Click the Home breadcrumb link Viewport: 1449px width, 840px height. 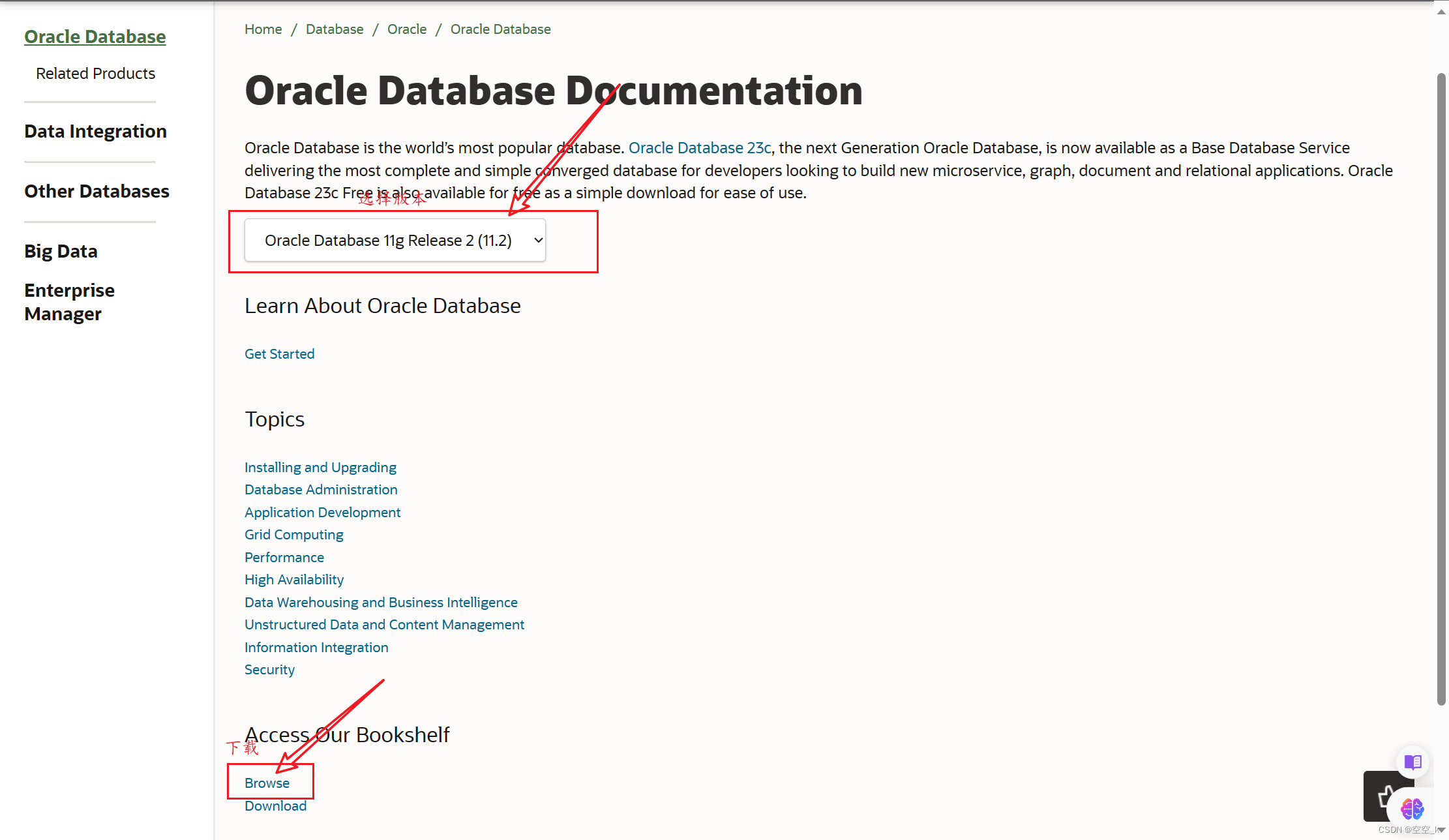(x=263, y=29)
